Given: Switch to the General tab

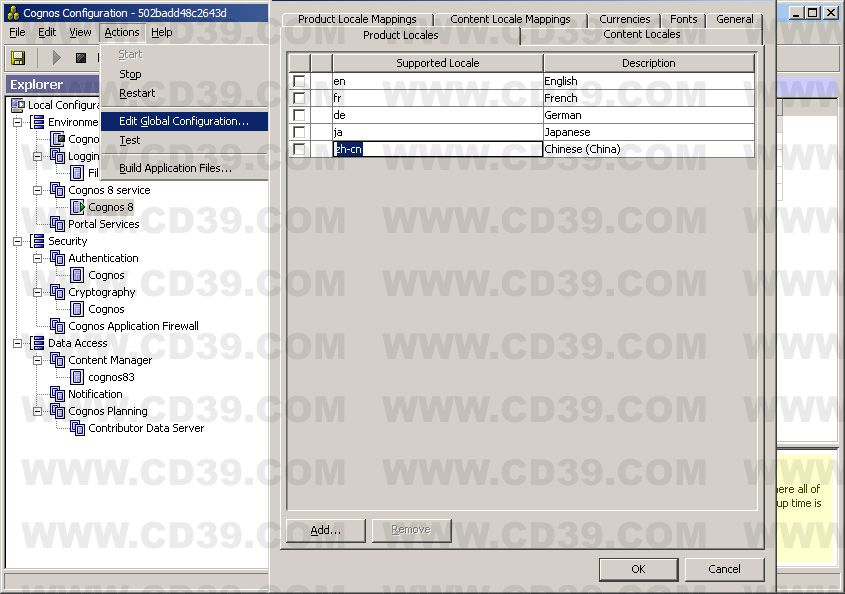Looking at the screenshot, I should tap(735, 19).
